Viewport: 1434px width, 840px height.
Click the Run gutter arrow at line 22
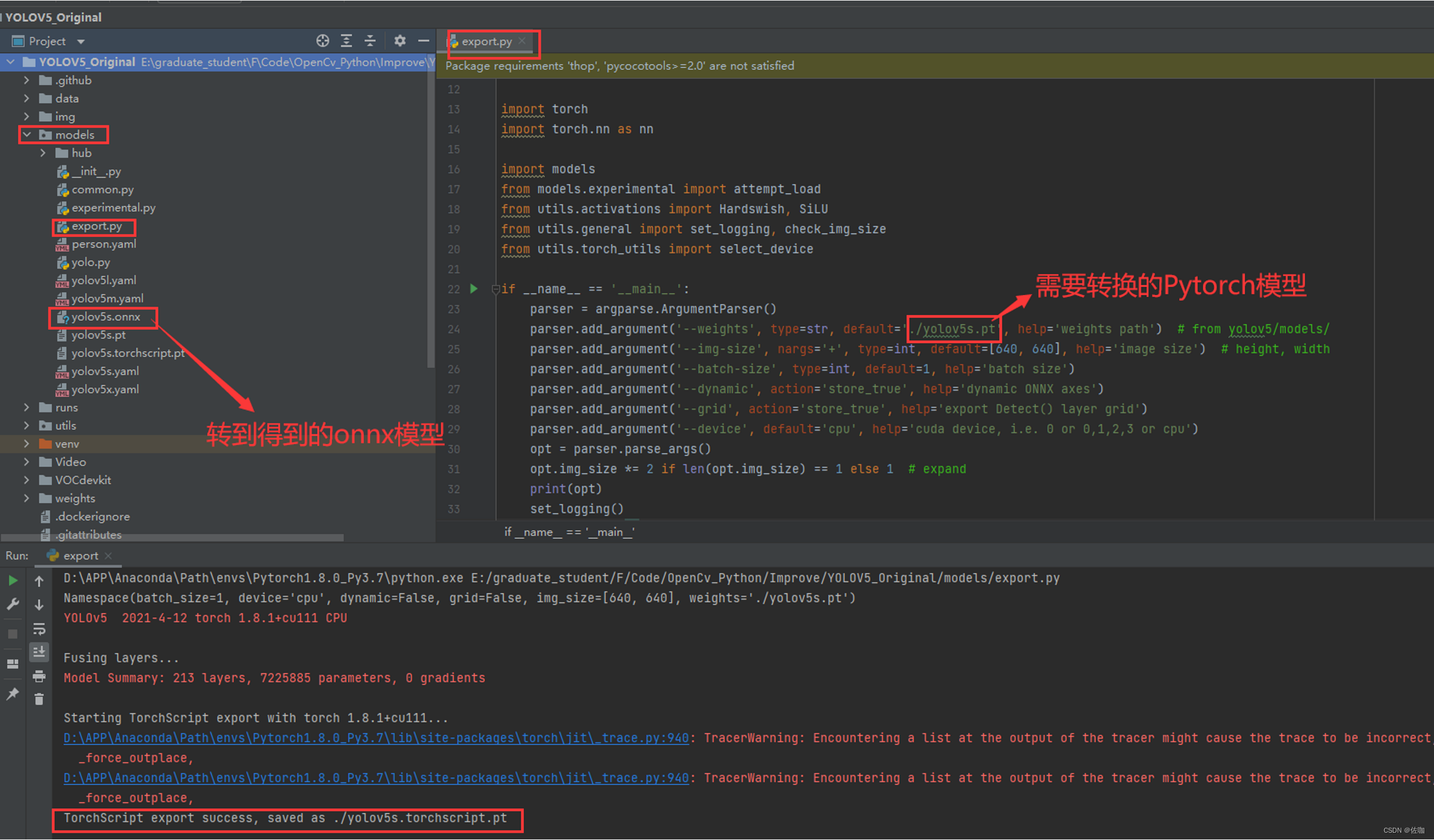tap(474, 288)
